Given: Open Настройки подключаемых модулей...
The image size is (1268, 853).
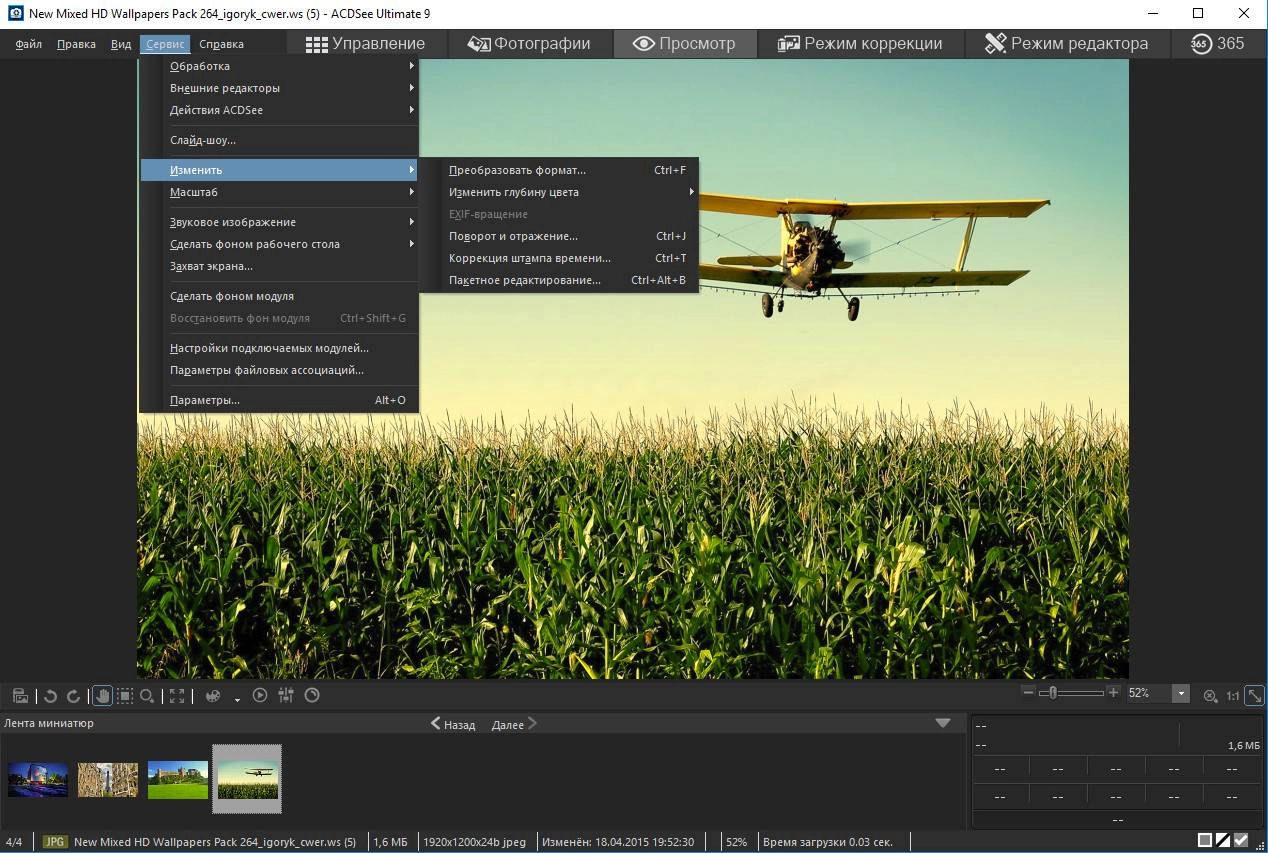Looking at the screenshot, I should [279, 348].
